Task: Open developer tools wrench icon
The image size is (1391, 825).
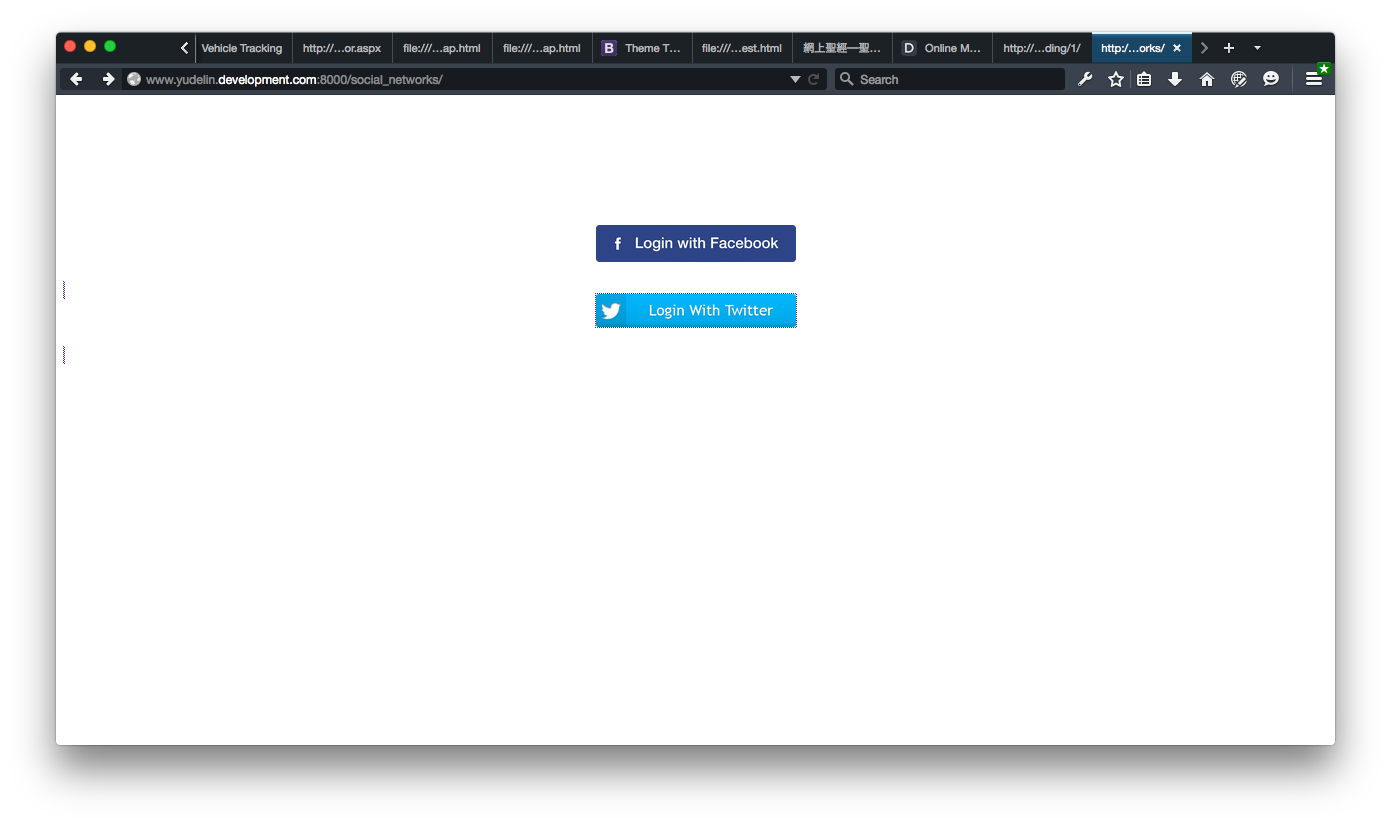Action: click(1085, 79)
